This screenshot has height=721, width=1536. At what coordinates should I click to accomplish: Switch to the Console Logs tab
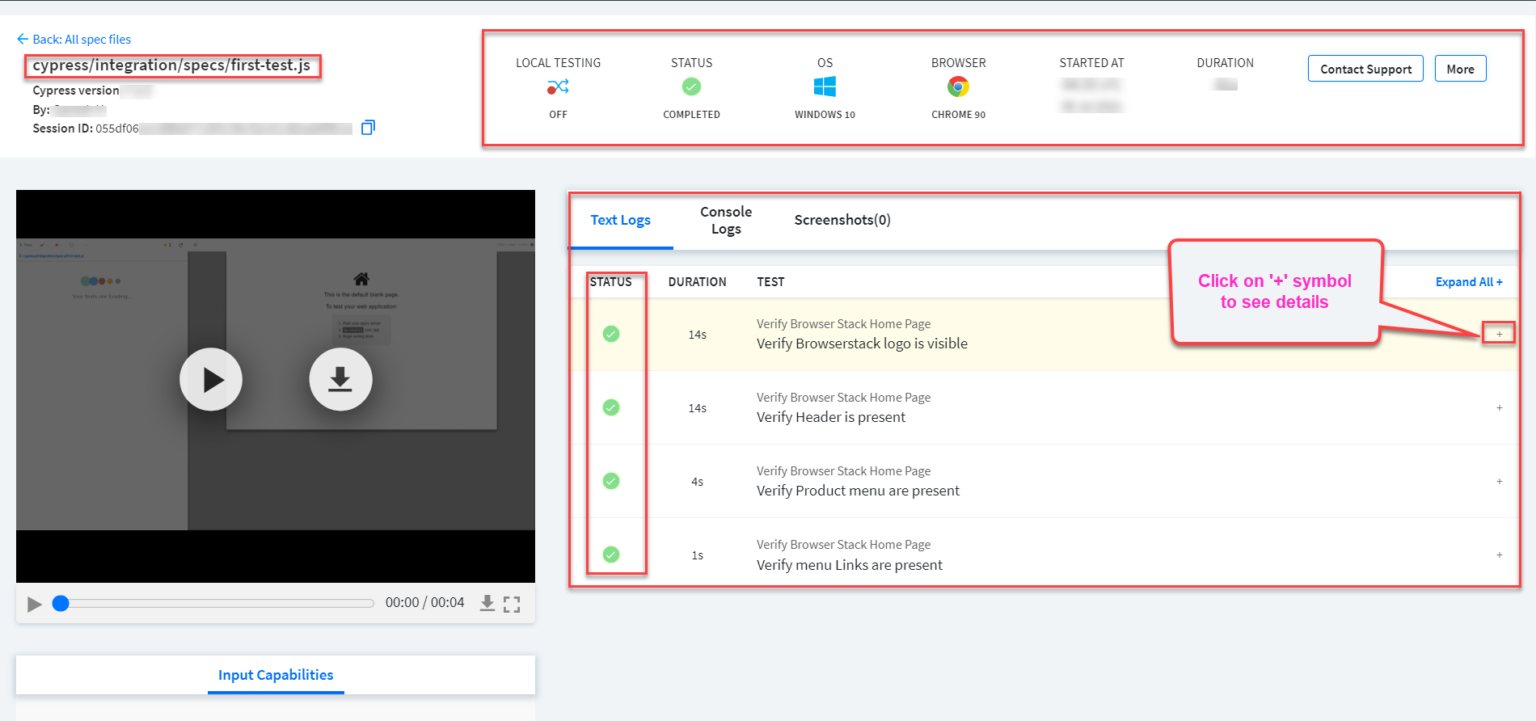pyautogui.click(x=725, y=219)
